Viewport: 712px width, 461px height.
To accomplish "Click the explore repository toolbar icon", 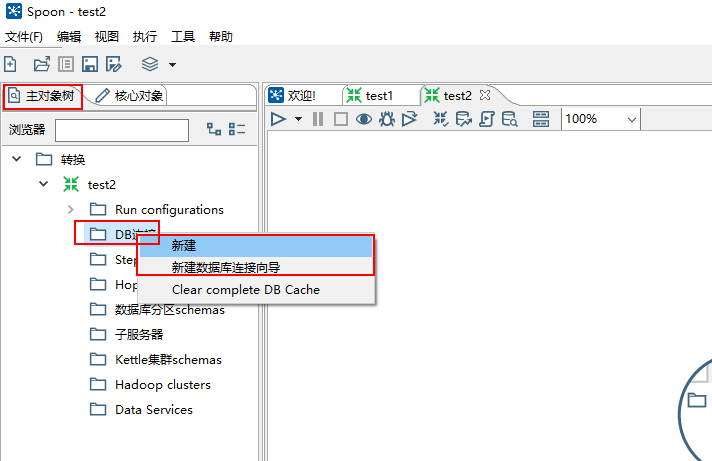I will point(66,64).
